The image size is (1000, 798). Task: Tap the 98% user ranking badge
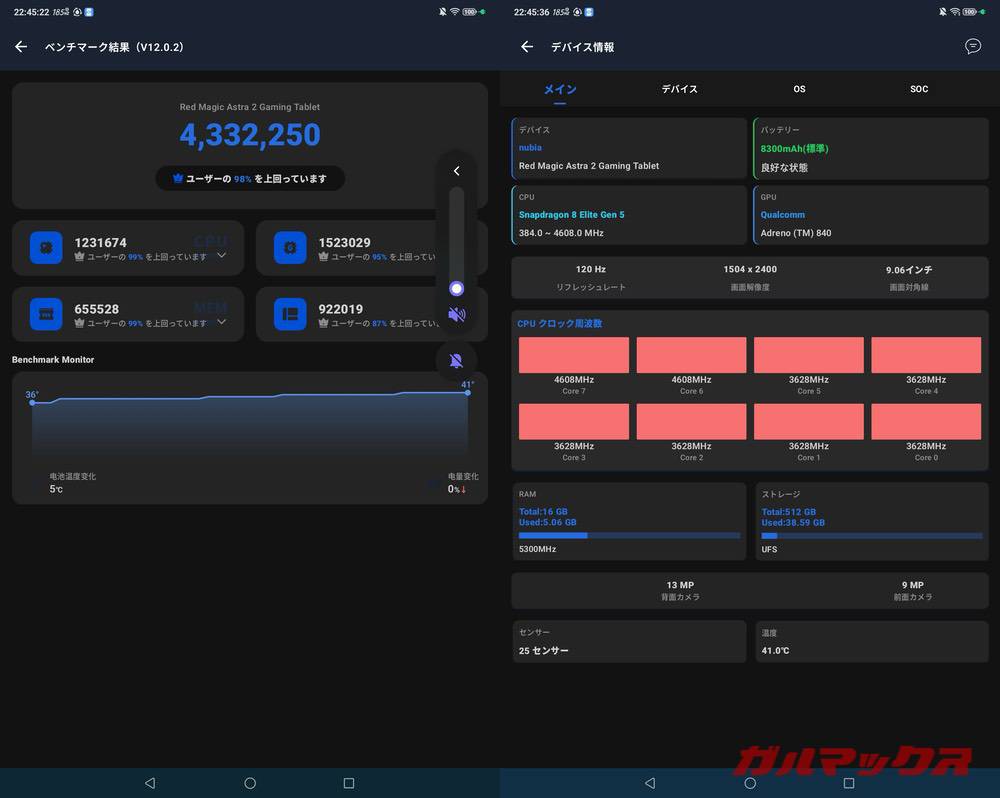tap(250, 179)
